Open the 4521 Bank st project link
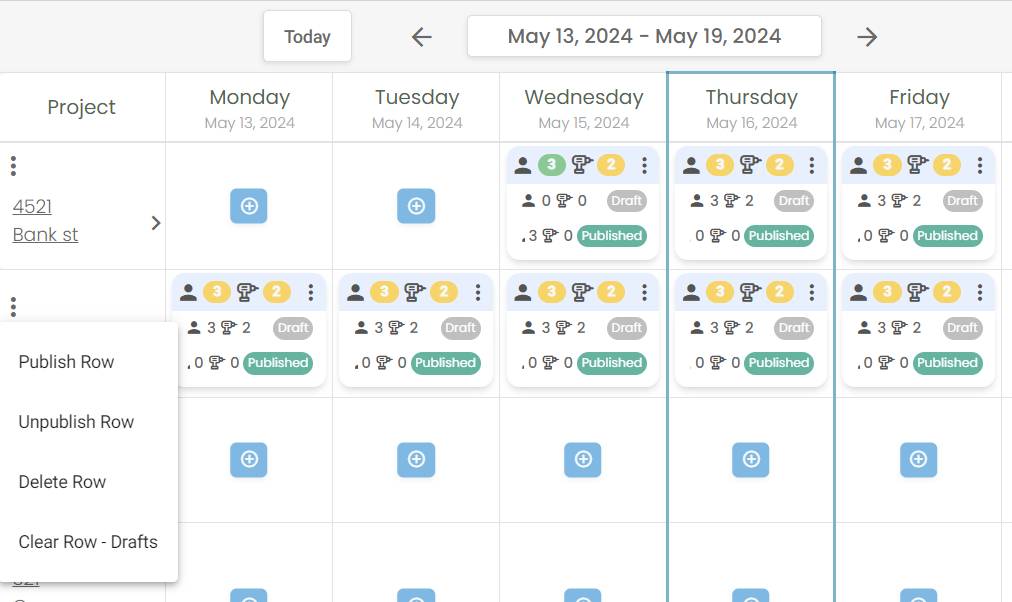Screen dimensions: 1012x602 tap(45, 221)
